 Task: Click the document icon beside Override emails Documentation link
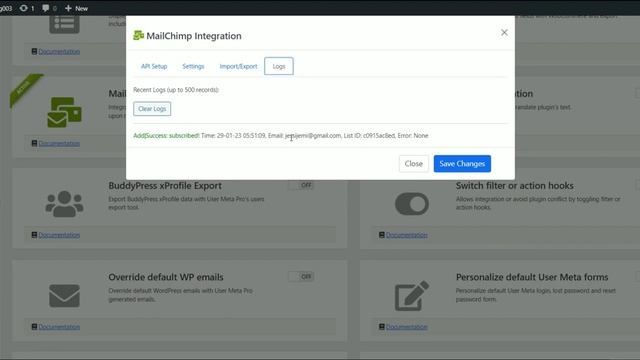point(34,327)
